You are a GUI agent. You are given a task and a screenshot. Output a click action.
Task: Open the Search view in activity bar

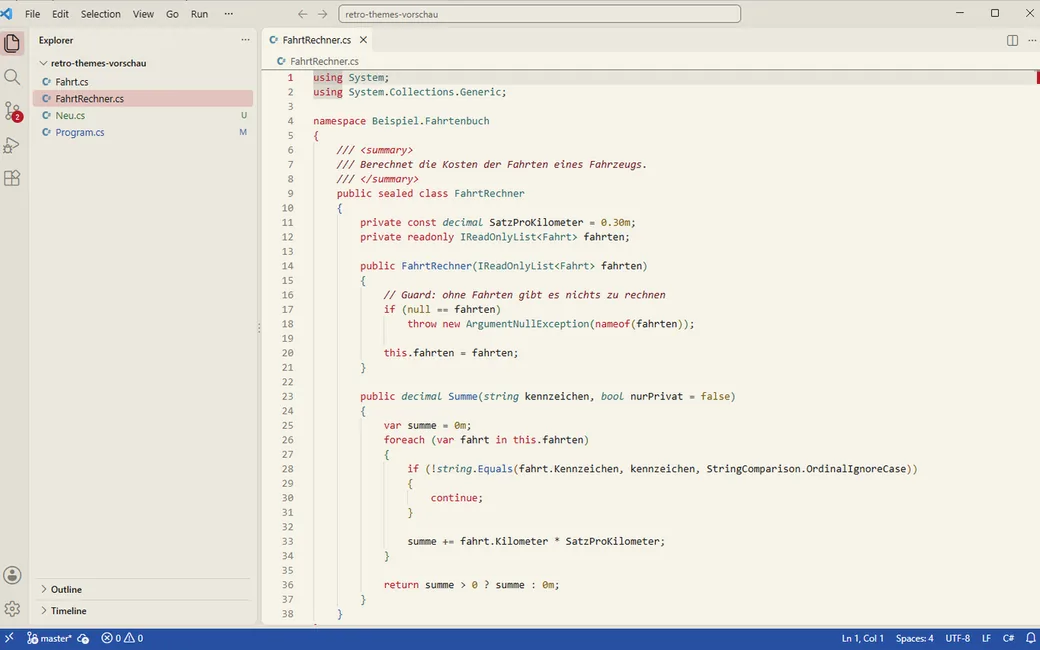[x=12, y=77]
